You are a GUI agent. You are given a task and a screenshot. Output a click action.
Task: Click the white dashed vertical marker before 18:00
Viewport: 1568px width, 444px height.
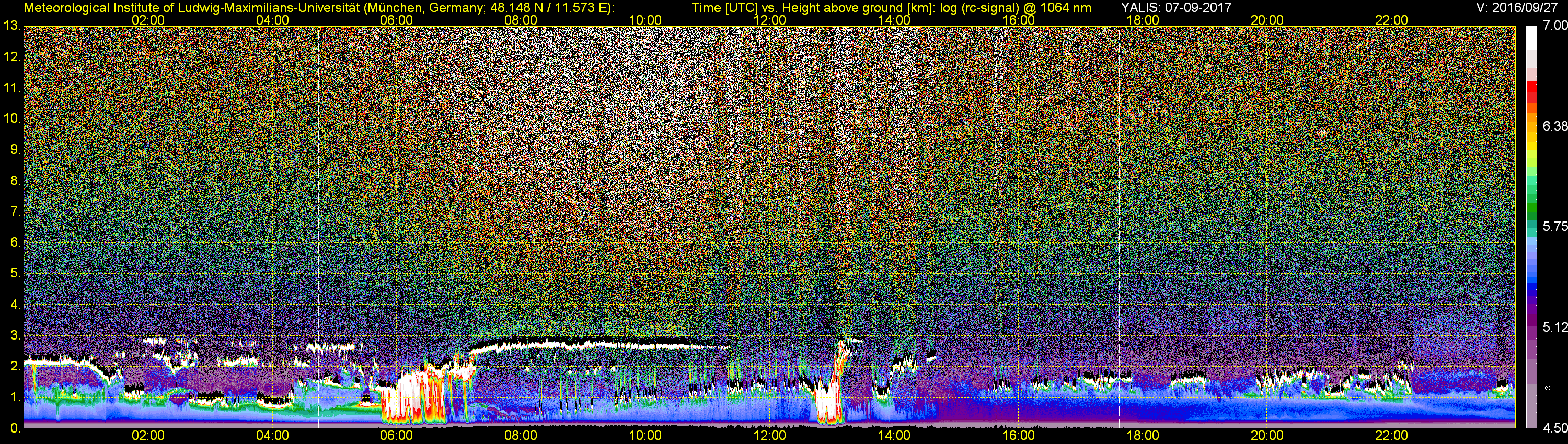1119,227
